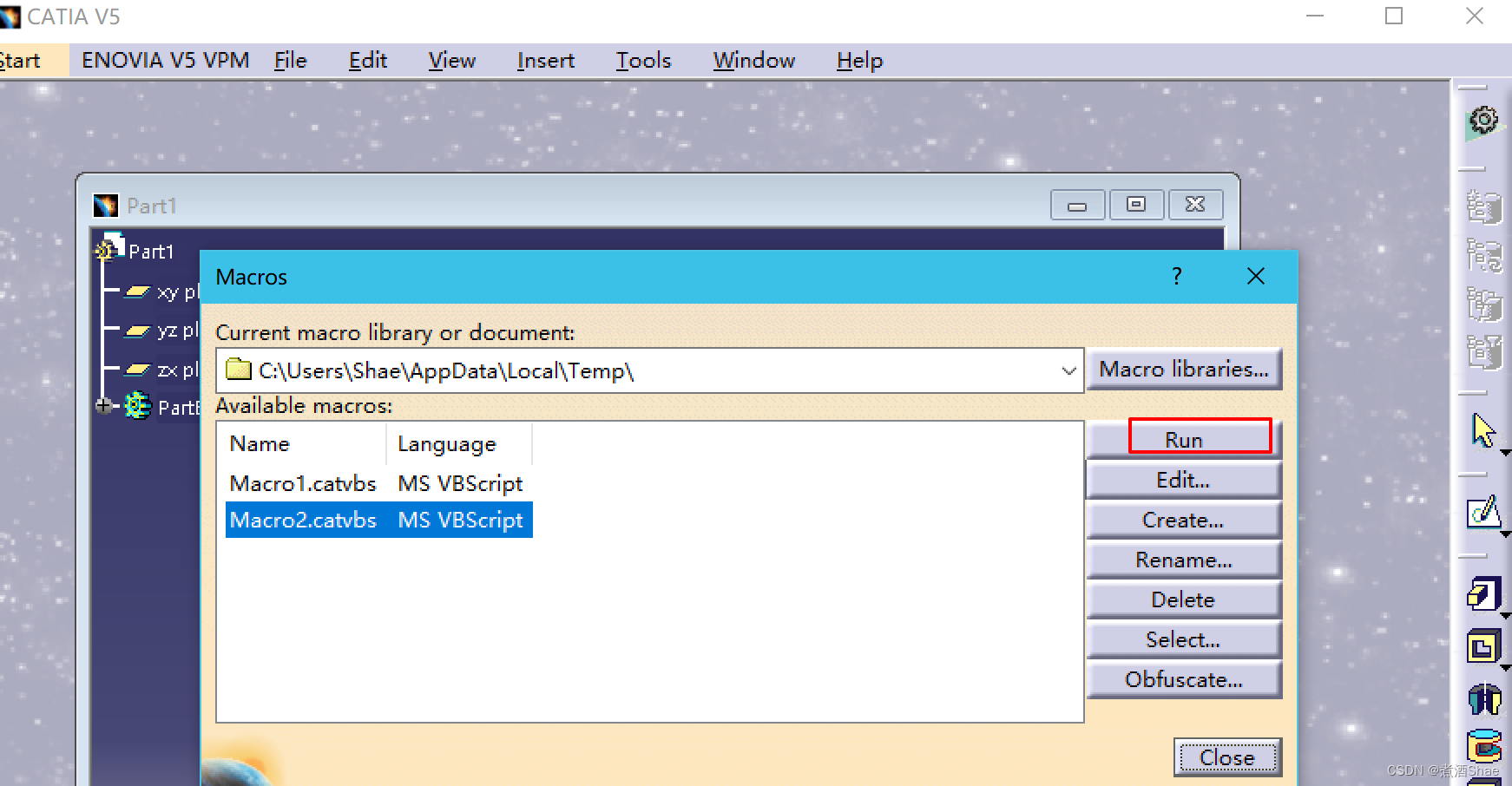1512x786 pixels.
Task: Click the Select... button
Action: tap(1184, 639)
